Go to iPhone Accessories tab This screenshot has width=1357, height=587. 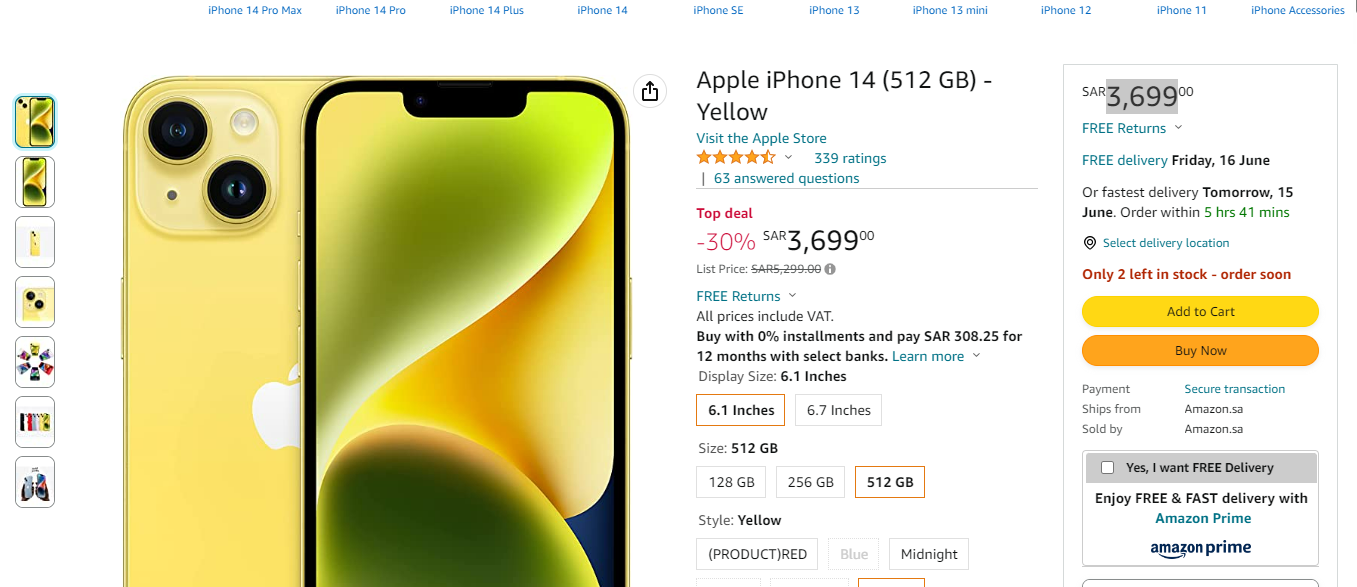tap(1297, 10)
